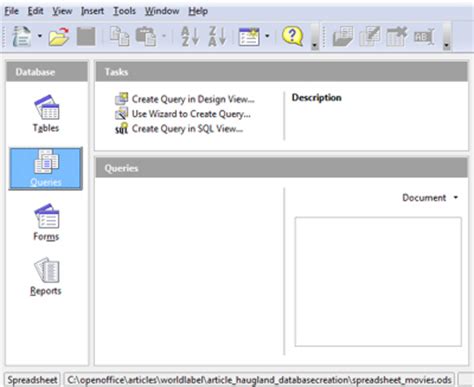Click the query wizard task icon
Screen dimensions: 474x387
tap(121, 113)
